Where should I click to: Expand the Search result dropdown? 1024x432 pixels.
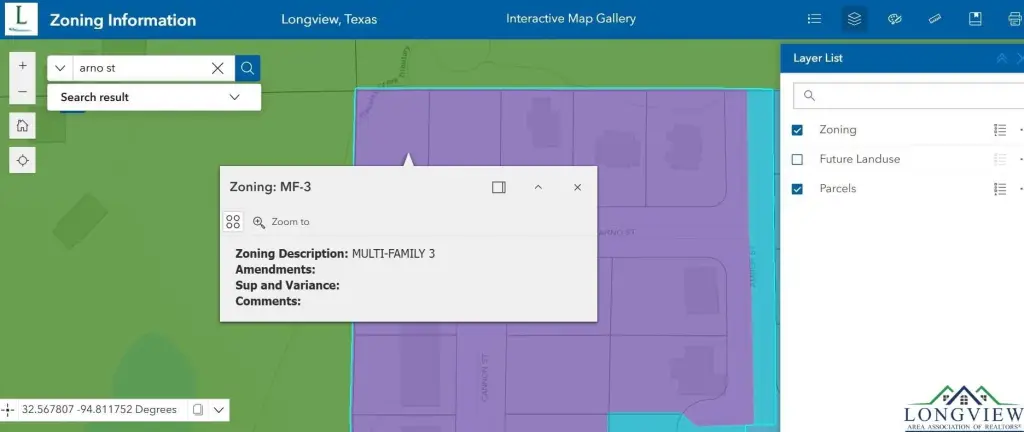(235, 97)
